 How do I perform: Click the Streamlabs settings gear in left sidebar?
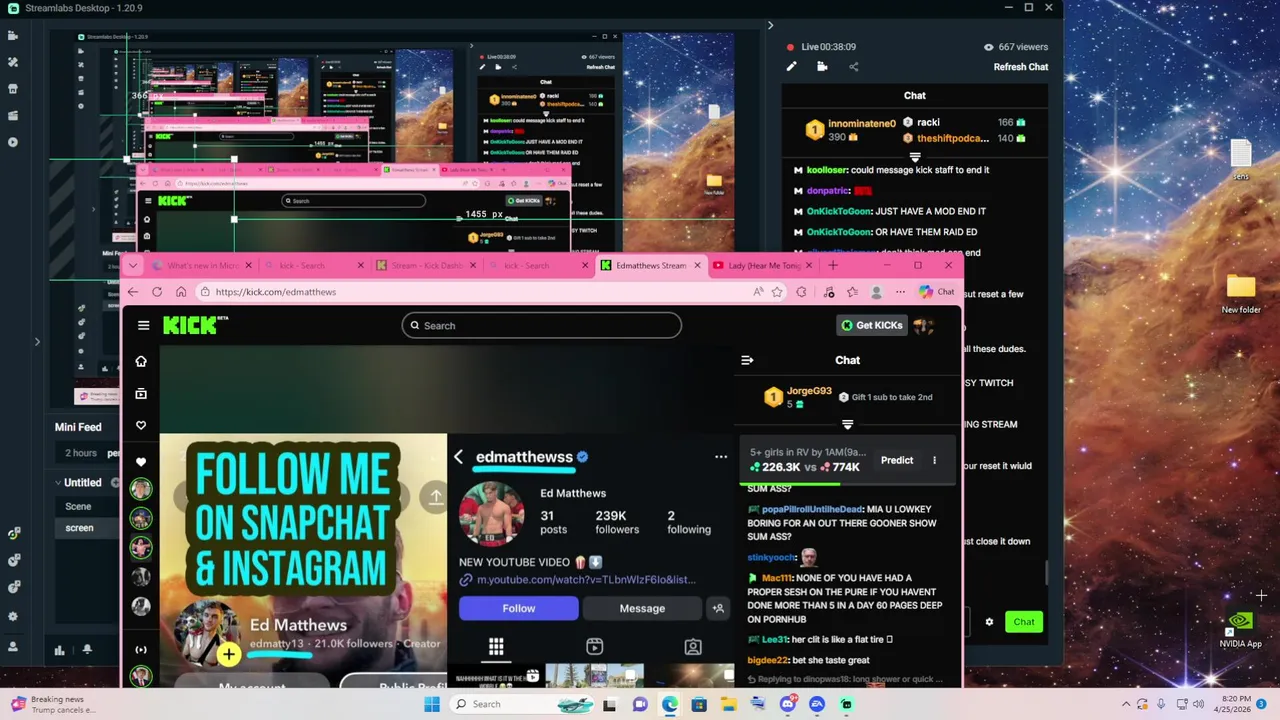click(x=13, y=616)
